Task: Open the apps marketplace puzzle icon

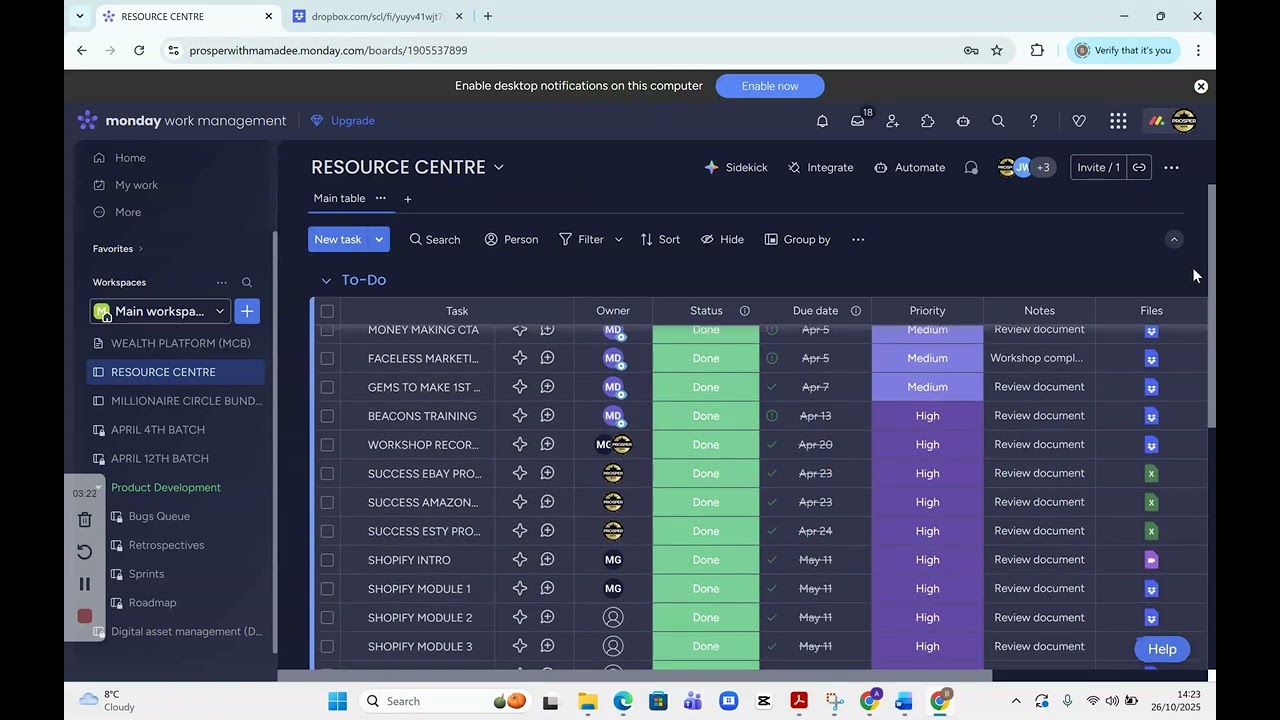Action: (x=927, y=121)
